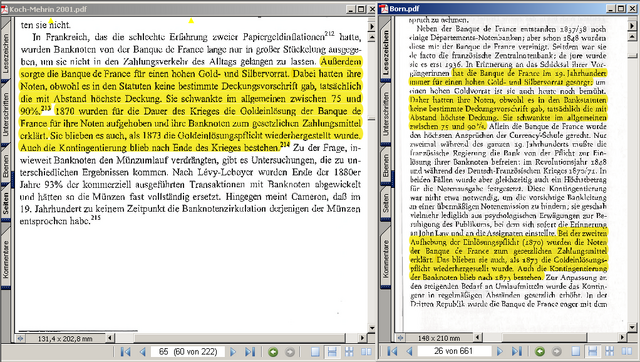Open Kommentare tab in left window

tap(6, 259)
